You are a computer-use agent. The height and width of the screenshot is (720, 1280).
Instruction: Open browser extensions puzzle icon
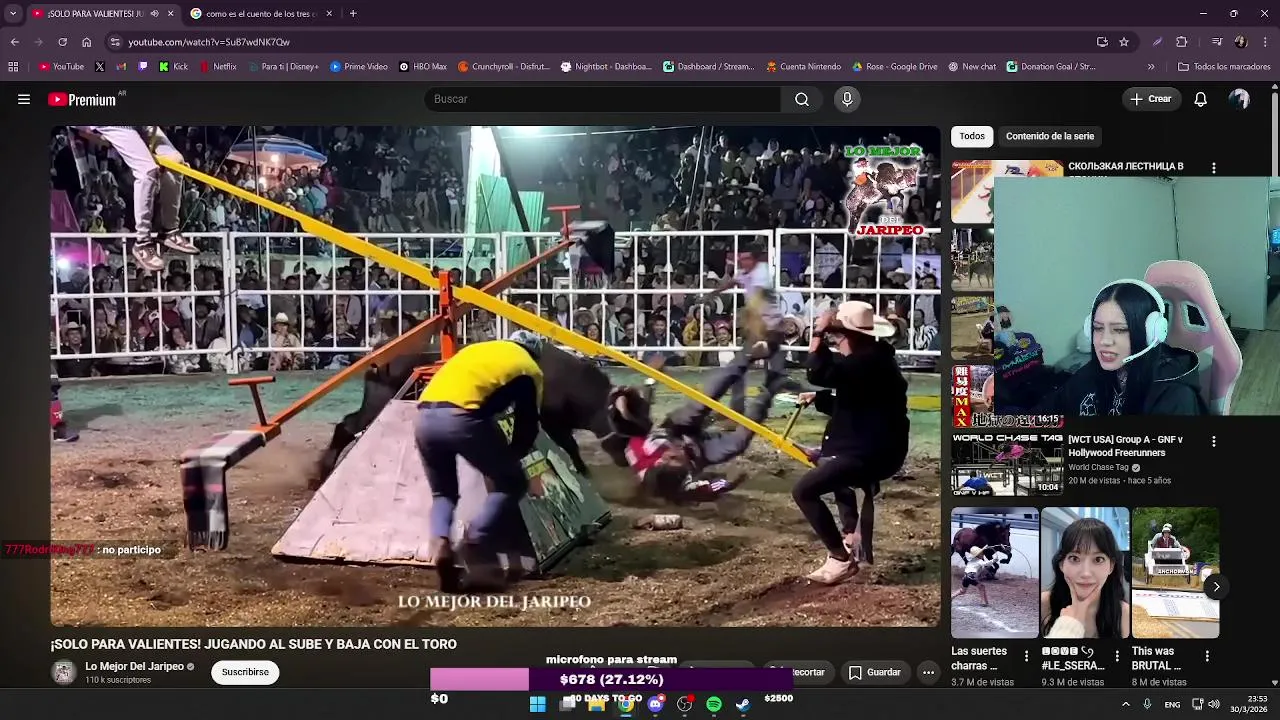click(1181, 42)
